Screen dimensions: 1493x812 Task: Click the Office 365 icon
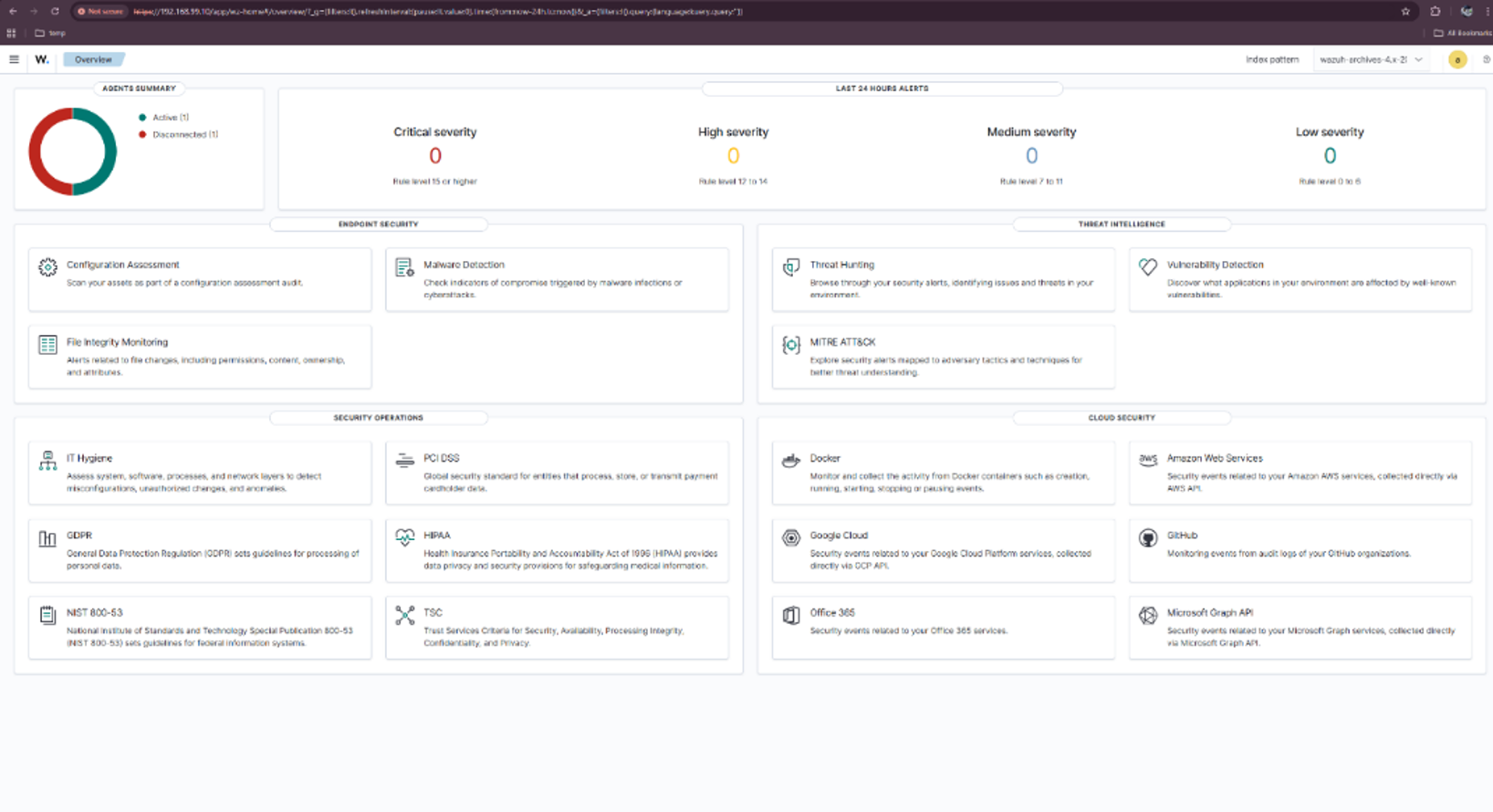[791, 615]
